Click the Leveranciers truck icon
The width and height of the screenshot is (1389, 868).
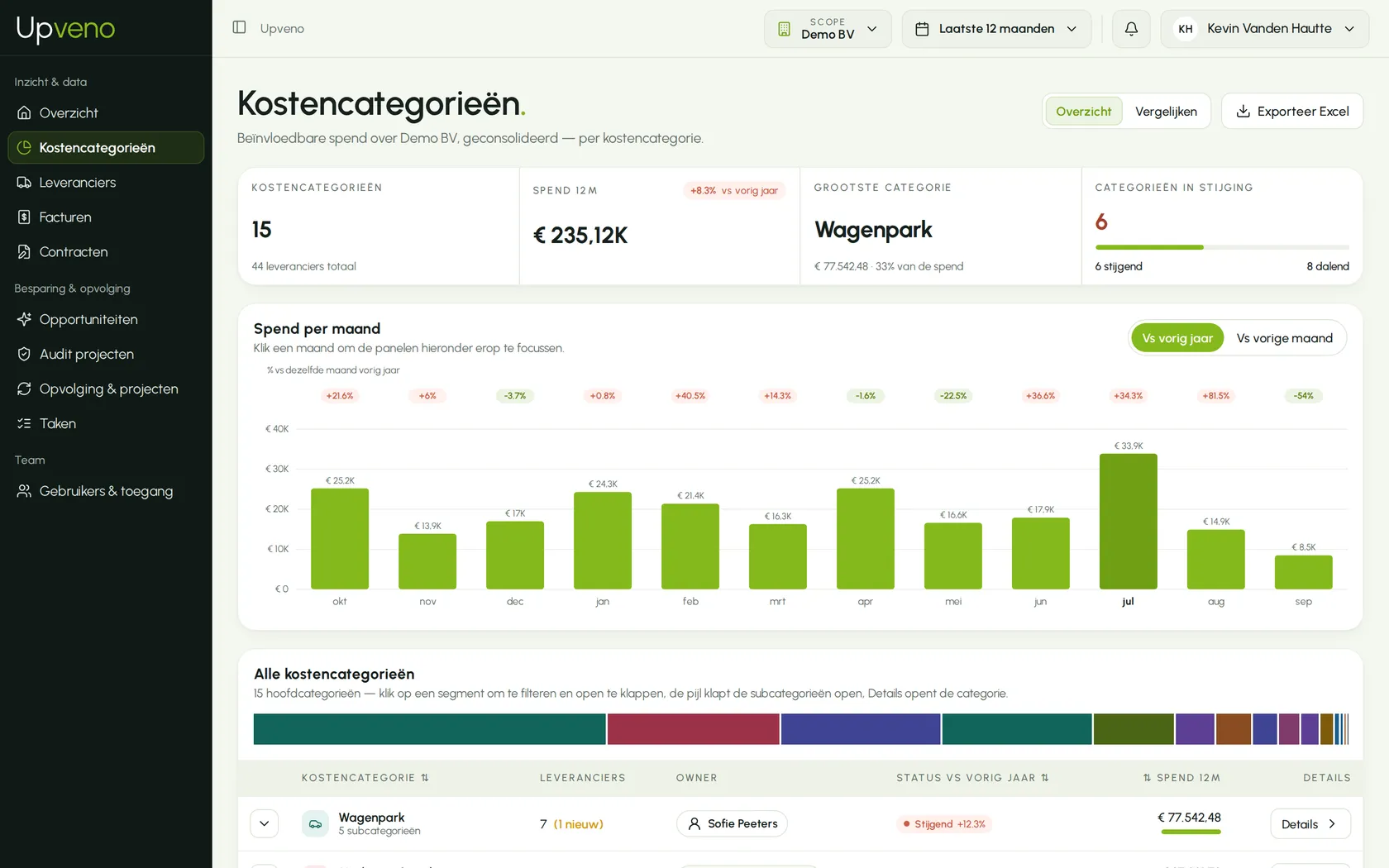24,182
